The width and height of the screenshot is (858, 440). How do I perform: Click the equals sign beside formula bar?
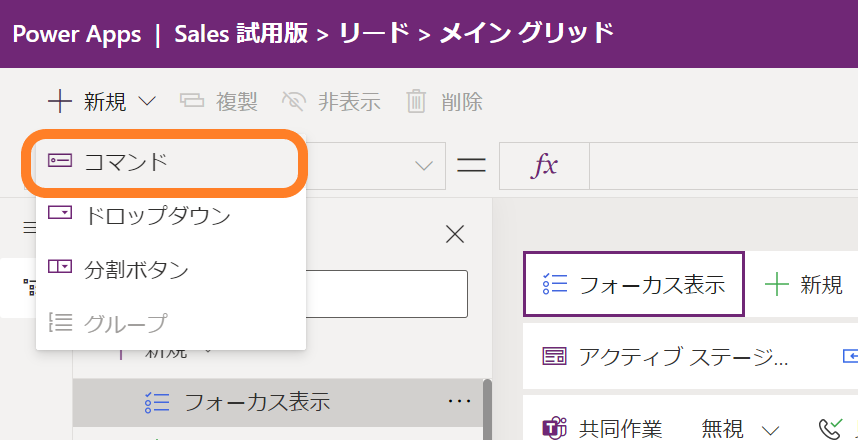tap(472, 166)
